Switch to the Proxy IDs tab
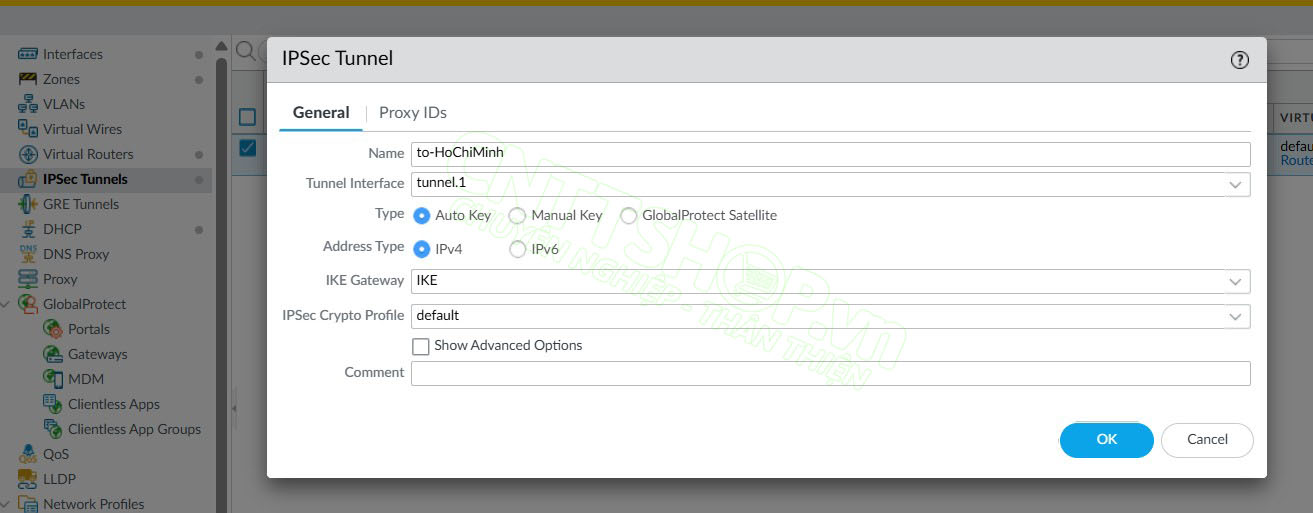This screenshot has width=1313, height=513. click(412, 113)
